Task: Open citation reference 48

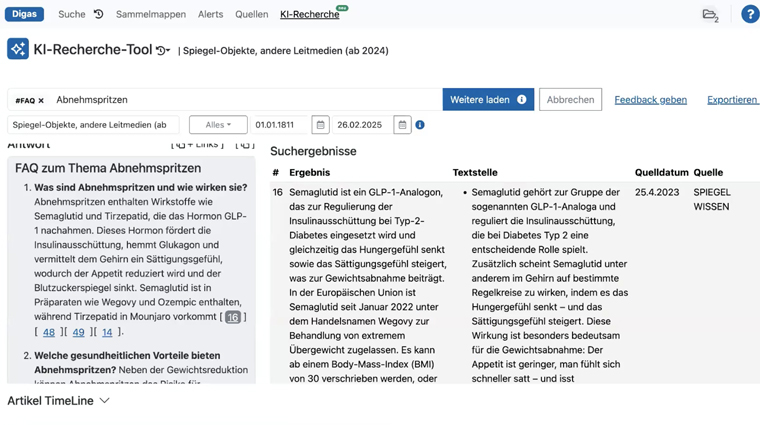Action: point(49,332)
